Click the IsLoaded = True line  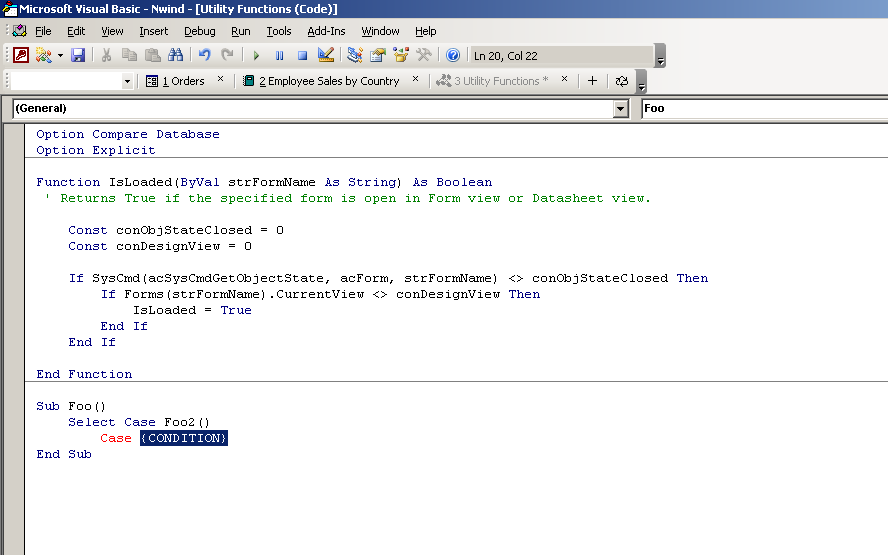[x=192, y=310]
